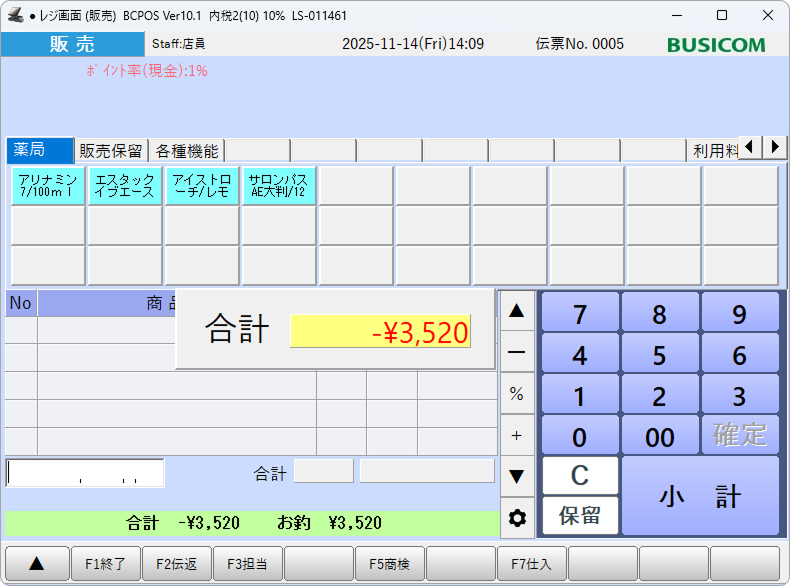Image resolution: width=790 pixels, height=586 pixels.
Task: Click F2伝返 function button
Action: pos(177,564)
